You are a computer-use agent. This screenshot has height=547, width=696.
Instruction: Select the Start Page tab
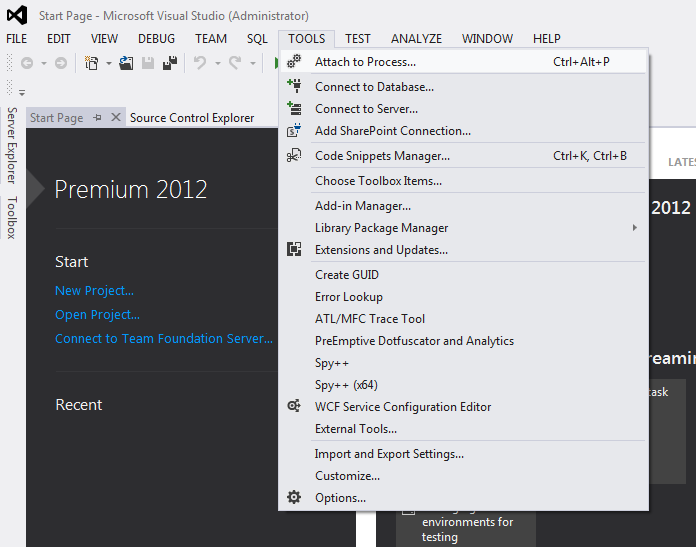[56, 118]
